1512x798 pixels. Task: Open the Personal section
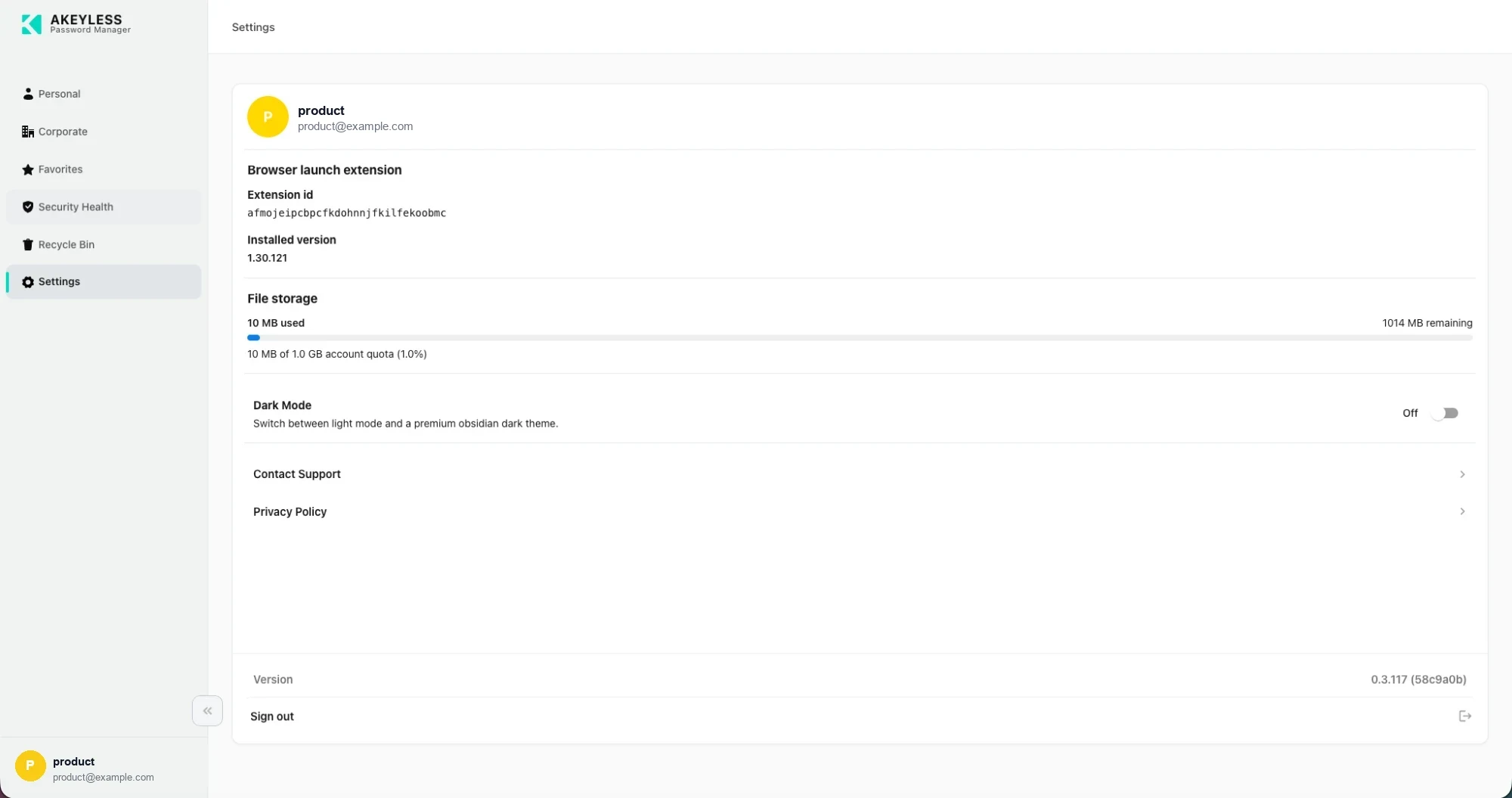[104, 94]
